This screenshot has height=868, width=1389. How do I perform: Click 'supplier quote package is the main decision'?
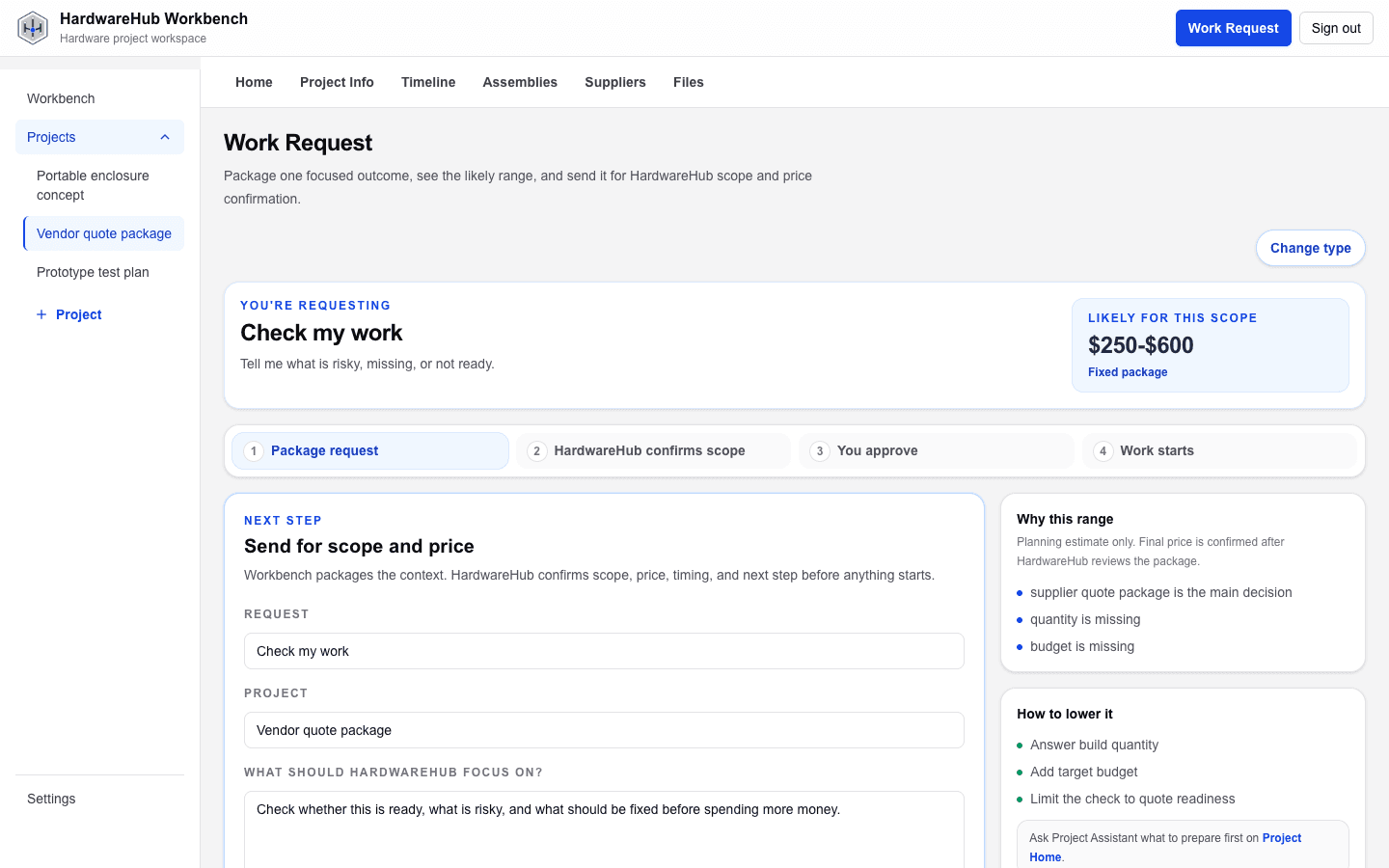point(1160,592)
